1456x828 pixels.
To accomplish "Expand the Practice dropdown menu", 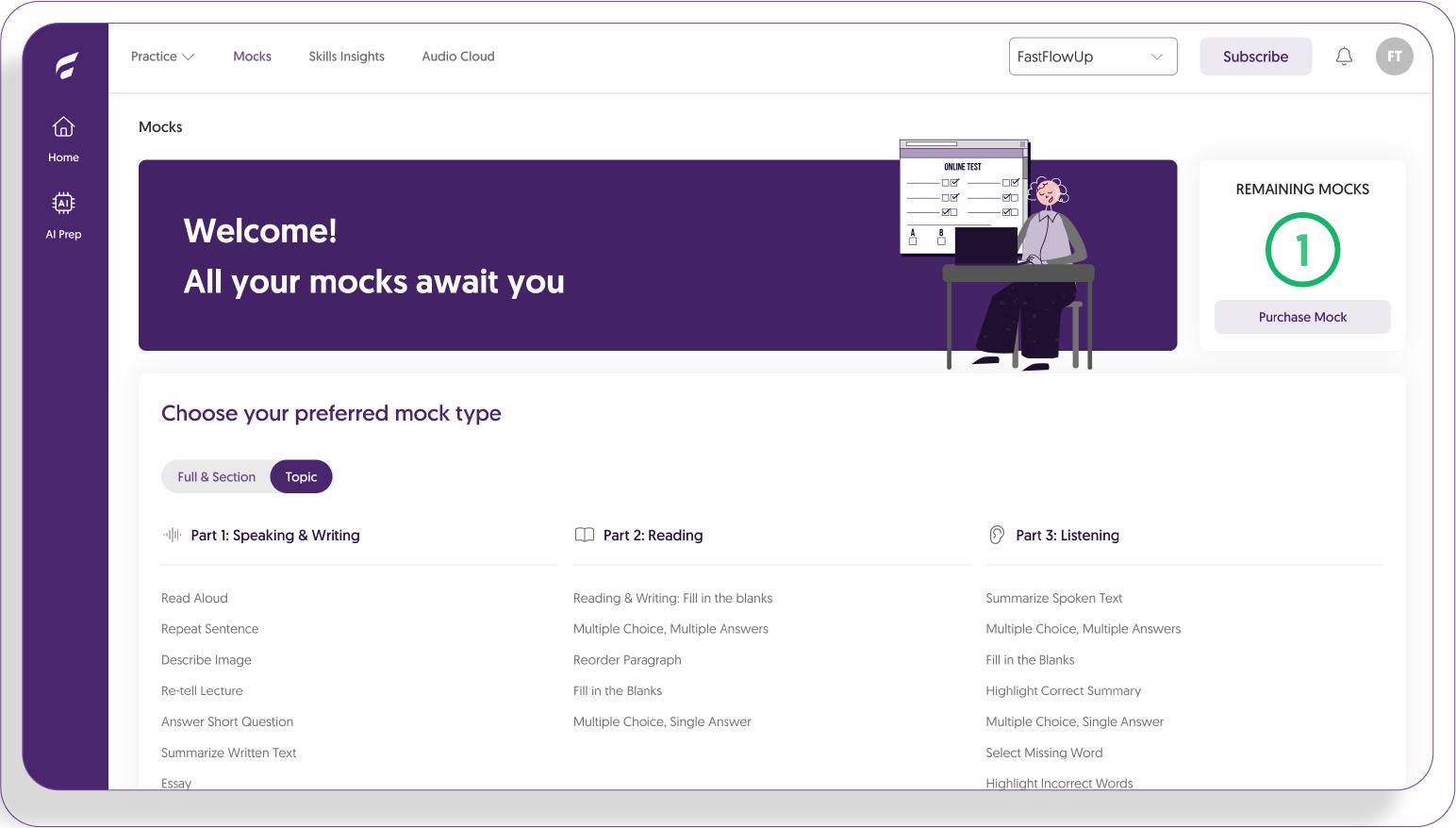I will [x=162, y=57].
